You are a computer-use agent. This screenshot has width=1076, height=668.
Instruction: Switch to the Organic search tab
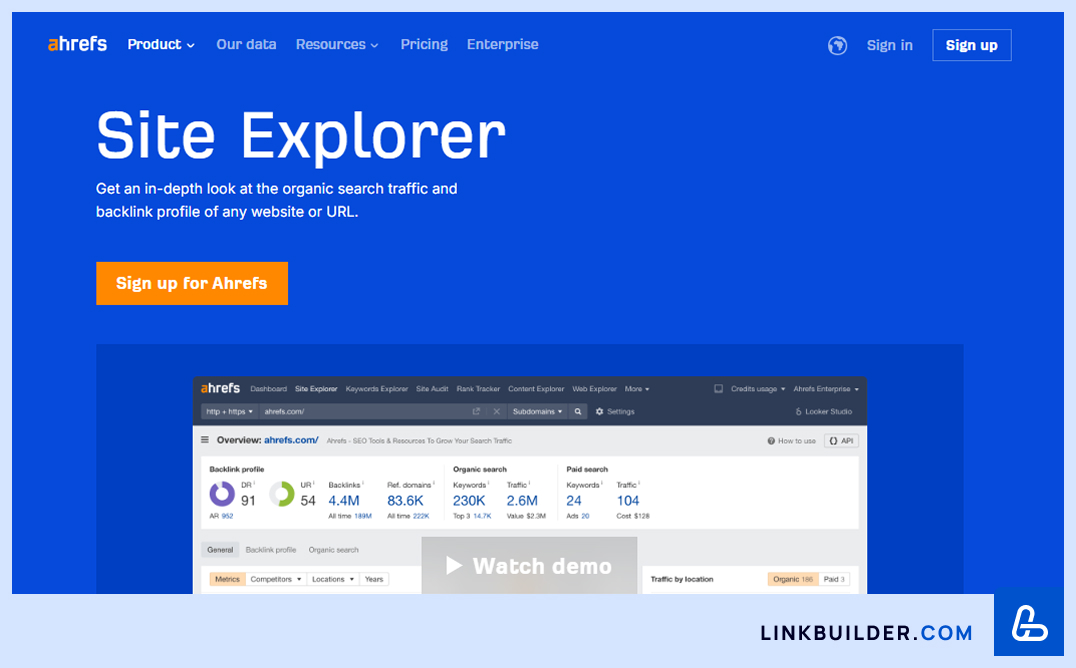334,550
